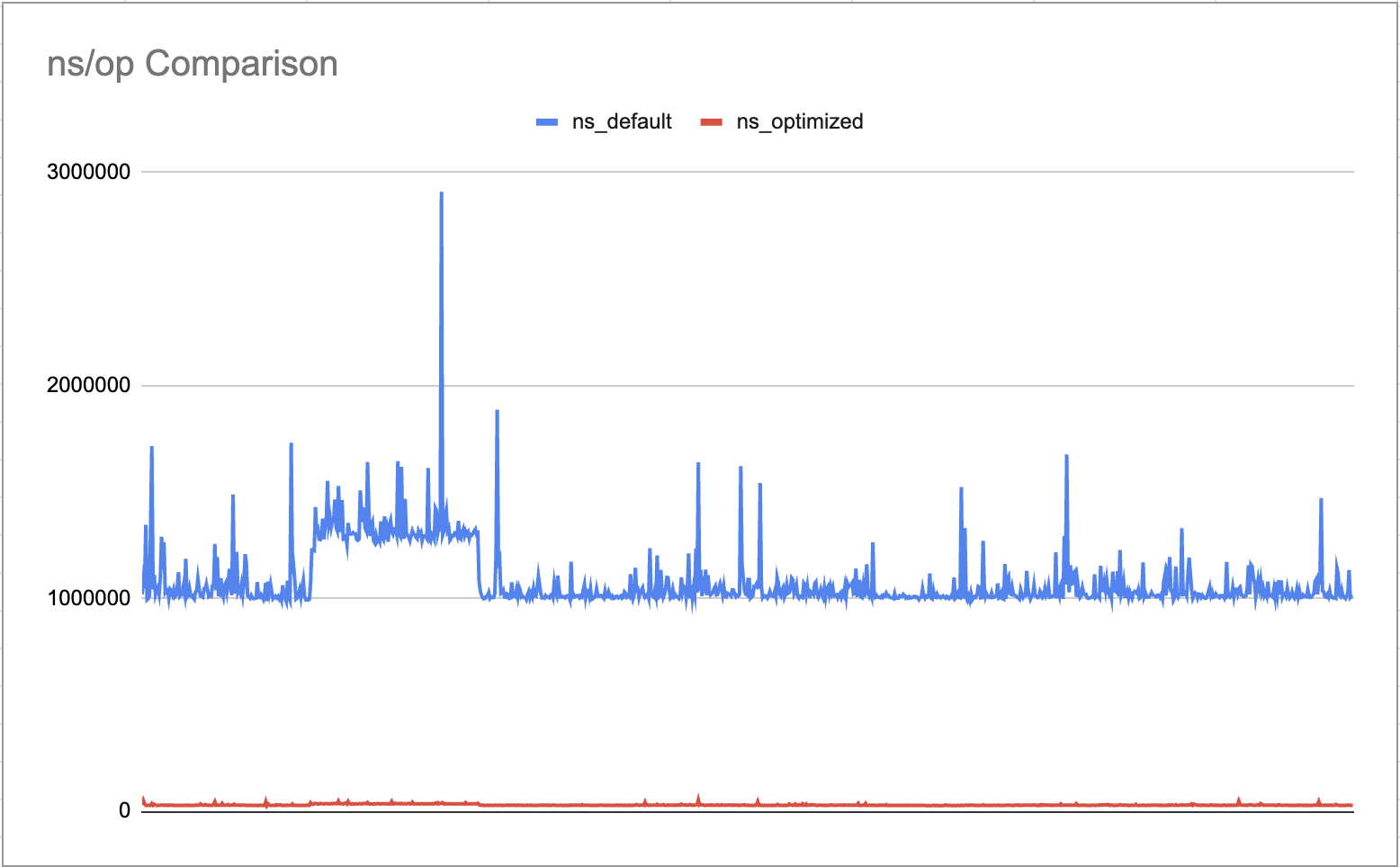
Task: Select the ns_default legend label
Action: pyautogui.click(x=622, y=122)
